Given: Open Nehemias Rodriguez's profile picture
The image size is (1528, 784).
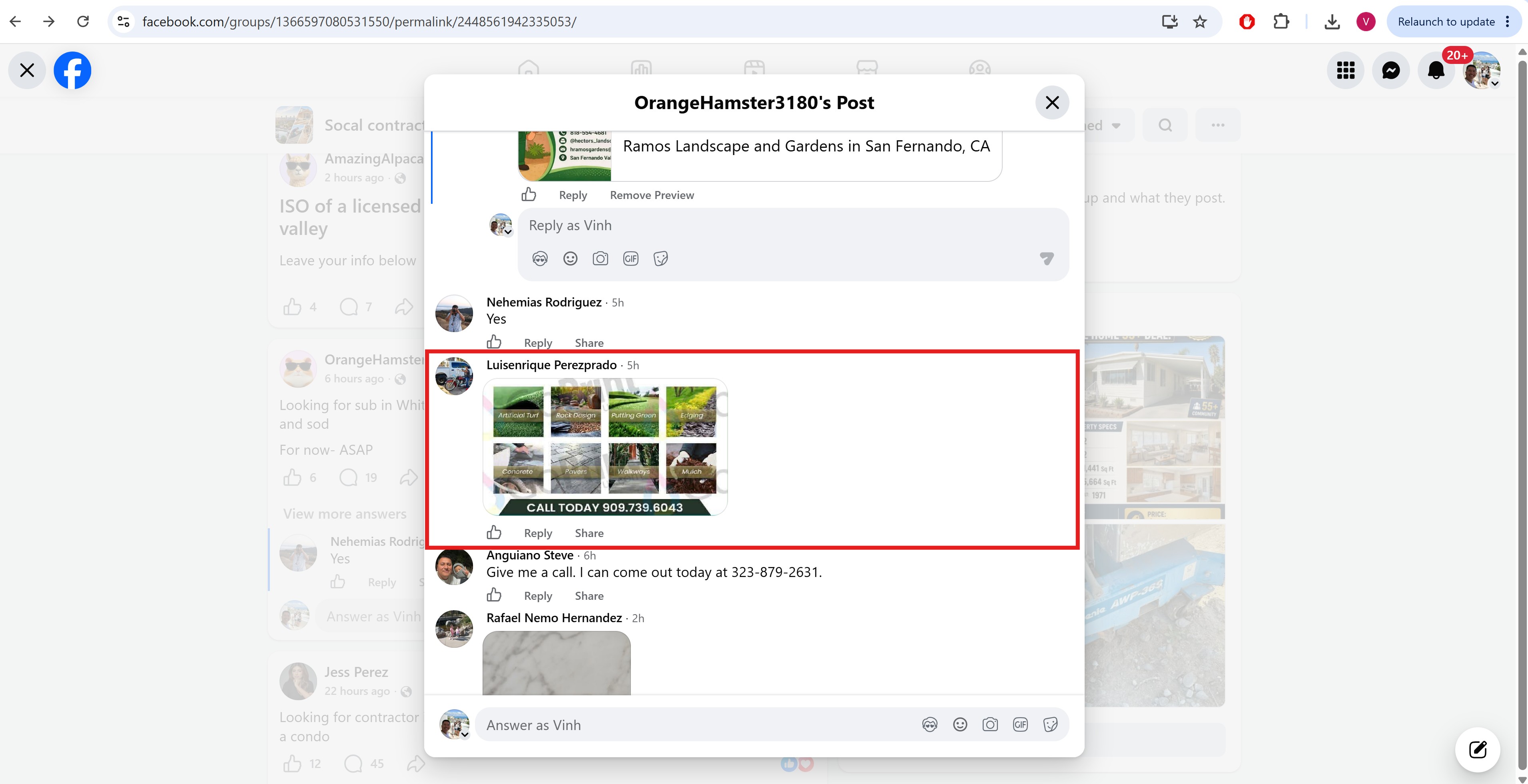Looking at the screenshot, I should [x=455, y=313].
